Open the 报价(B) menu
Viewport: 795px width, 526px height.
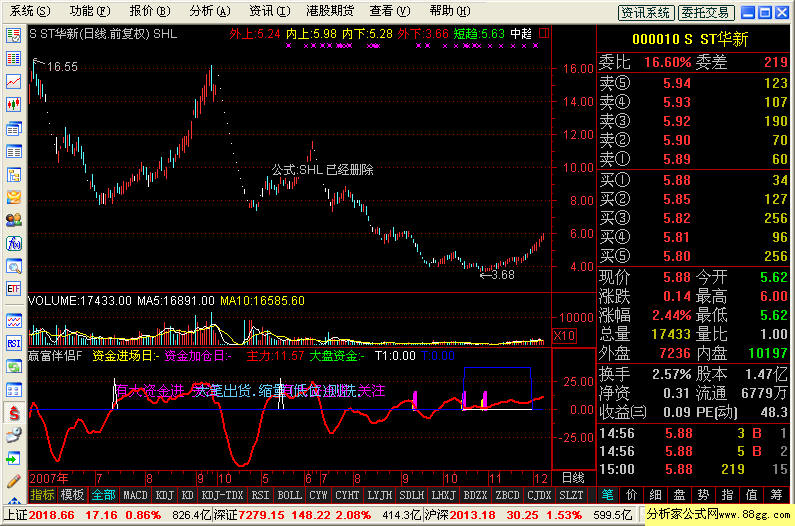tap(150, 11)
